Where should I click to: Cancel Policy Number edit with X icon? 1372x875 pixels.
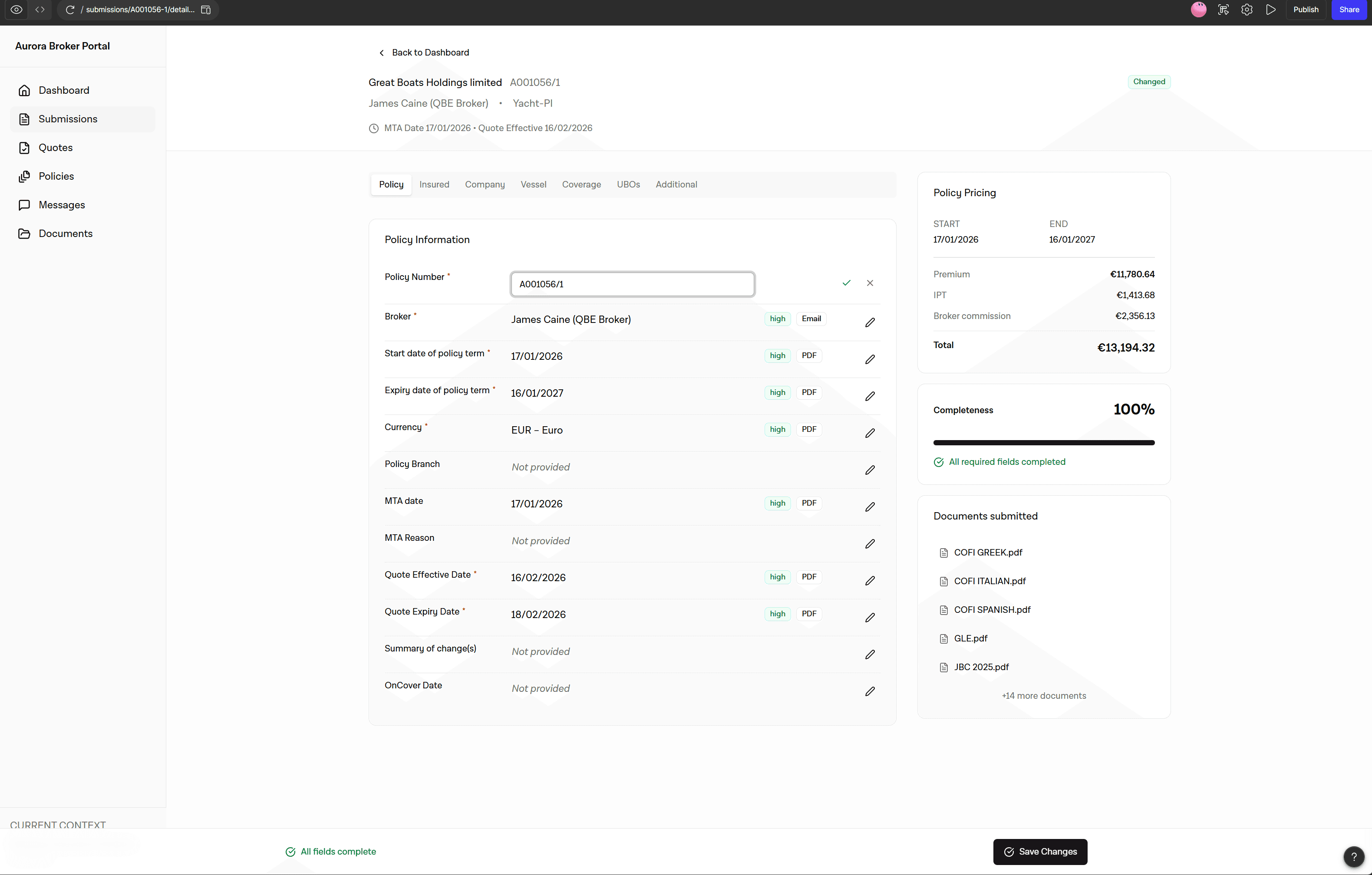(870, 283)
